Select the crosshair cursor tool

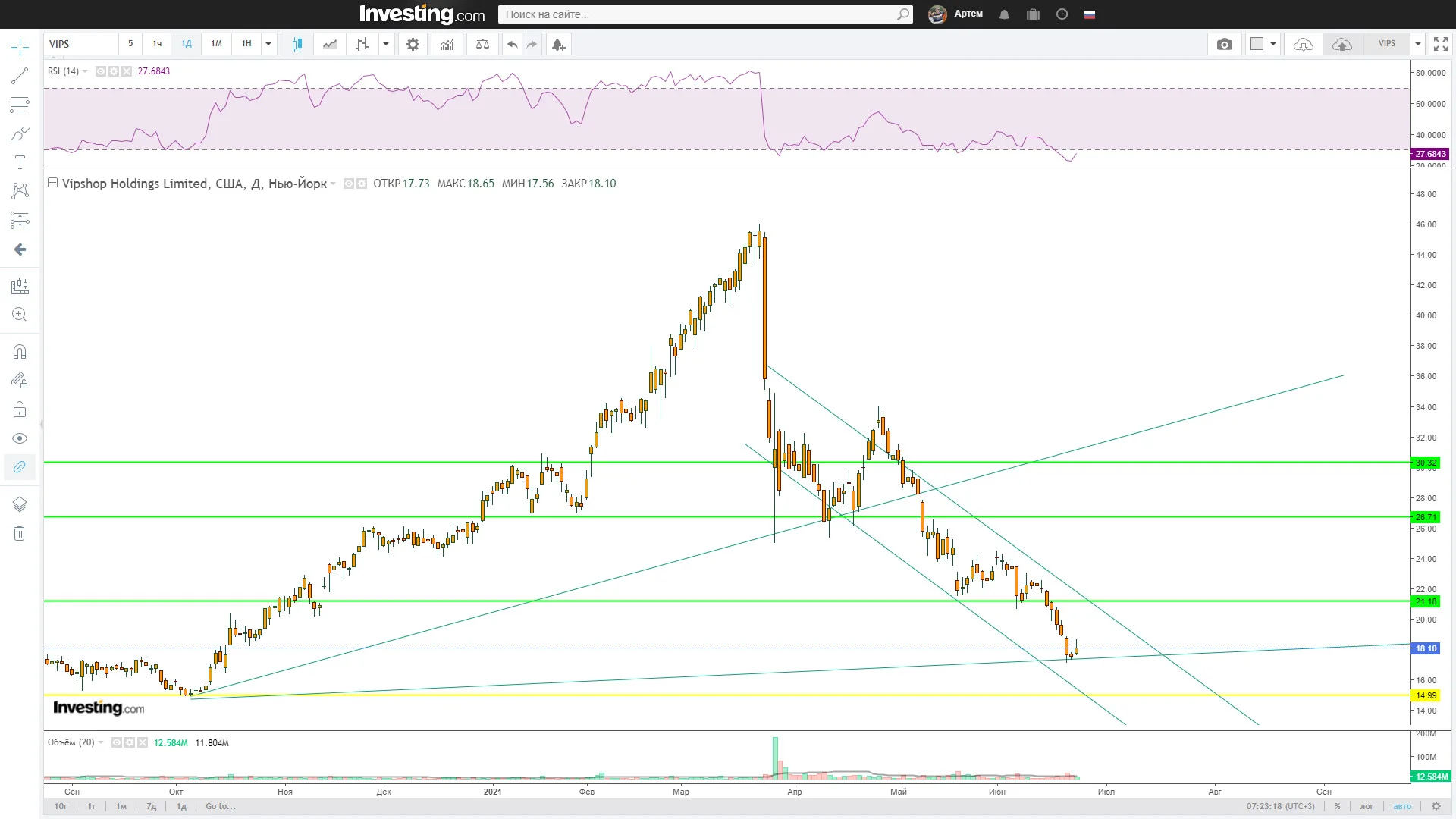pyautogui.click(x=20, y=47)
